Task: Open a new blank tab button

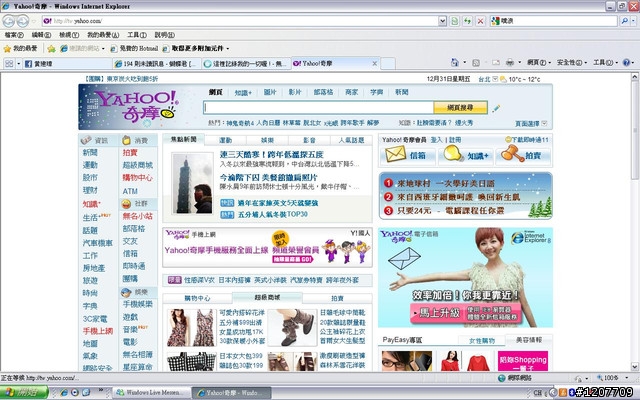Action: point(388,64)
